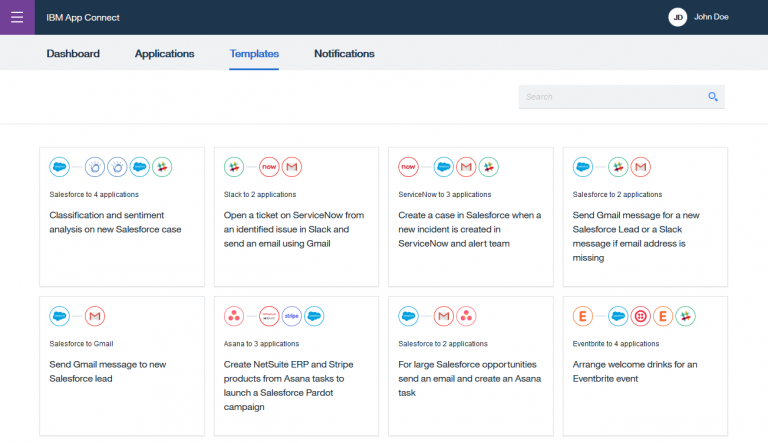Screen dimensions: 768x443
Task: Click Salesforce icon in ServiceNow to 3 applications card
Action: click(443, 167)
